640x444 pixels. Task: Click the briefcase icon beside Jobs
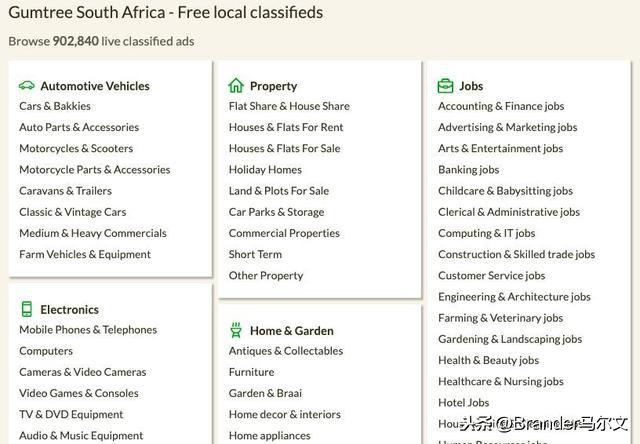[x=445, y=86]
